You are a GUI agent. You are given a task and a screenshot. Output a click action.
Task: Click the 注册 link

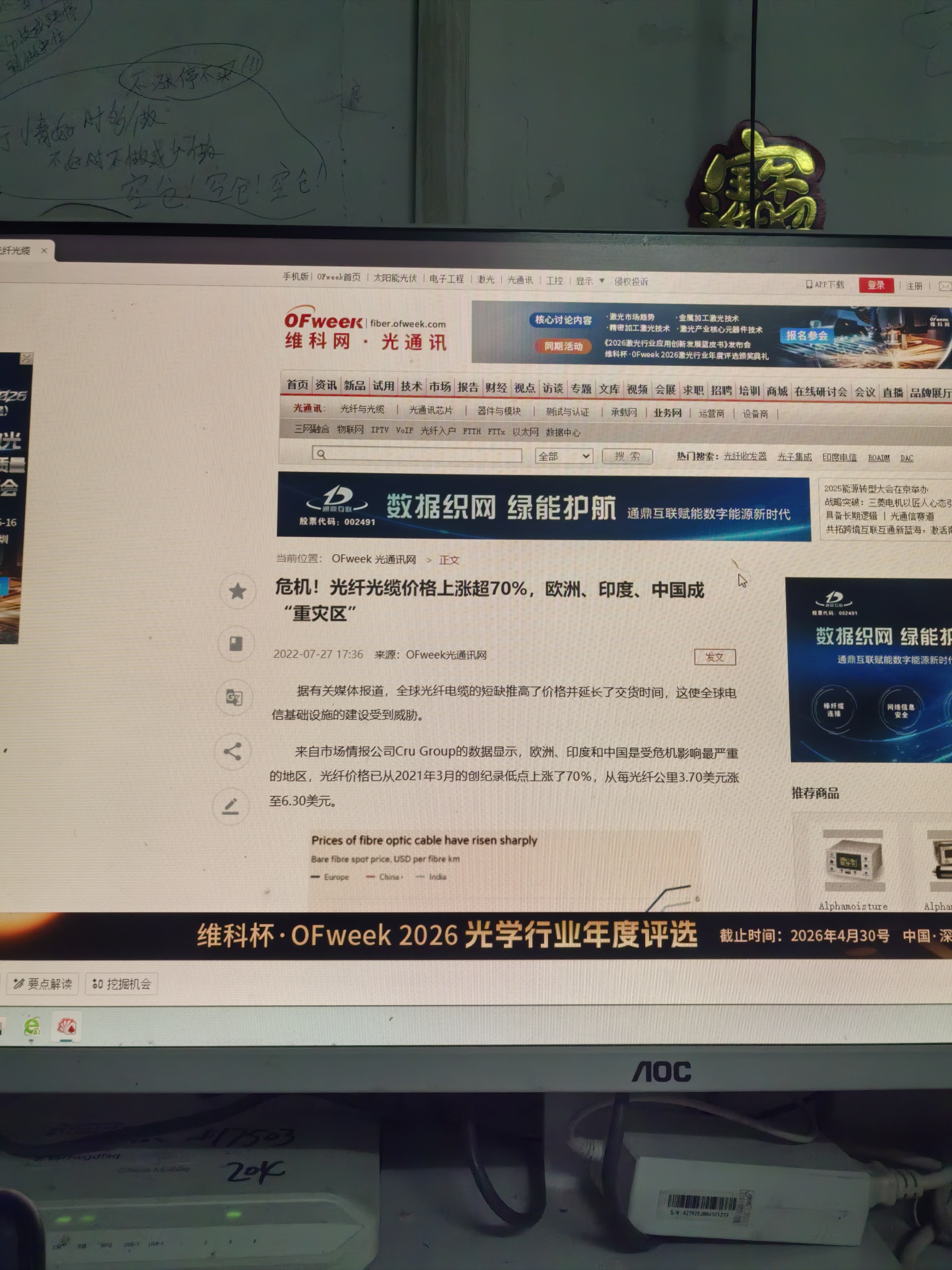click(914, 286)
